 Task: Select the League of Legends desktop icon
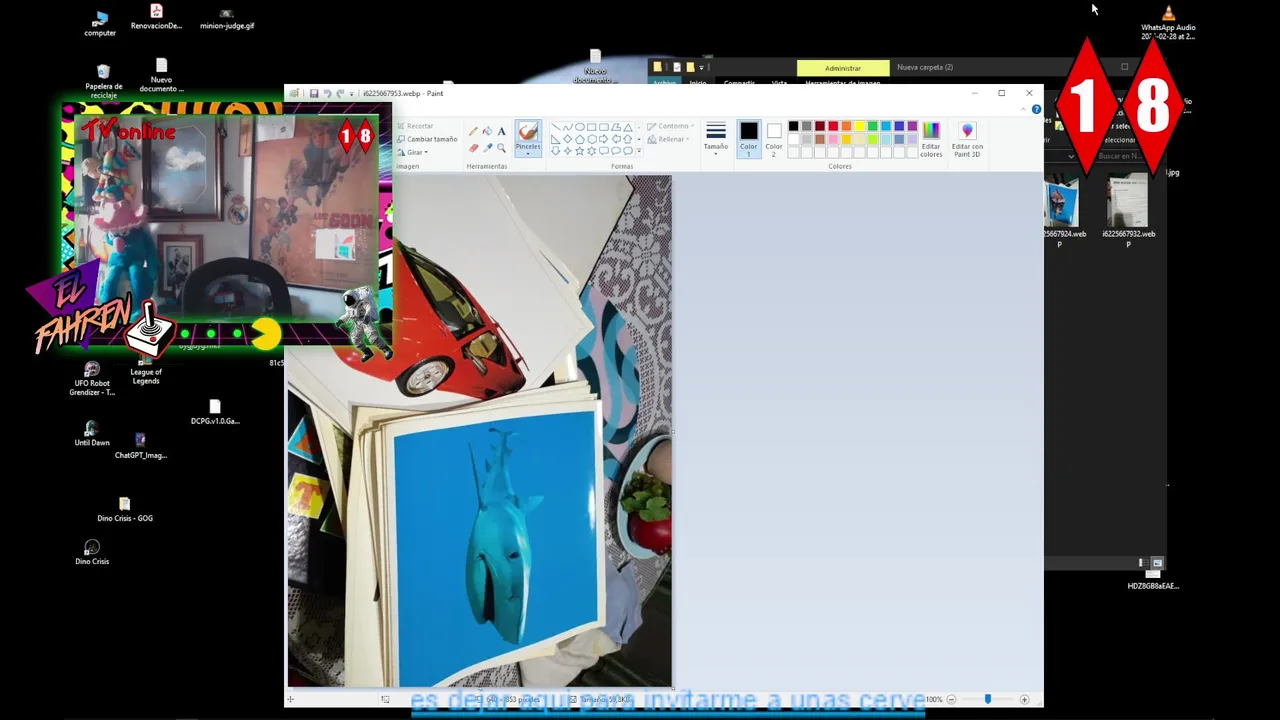point(146,371)
